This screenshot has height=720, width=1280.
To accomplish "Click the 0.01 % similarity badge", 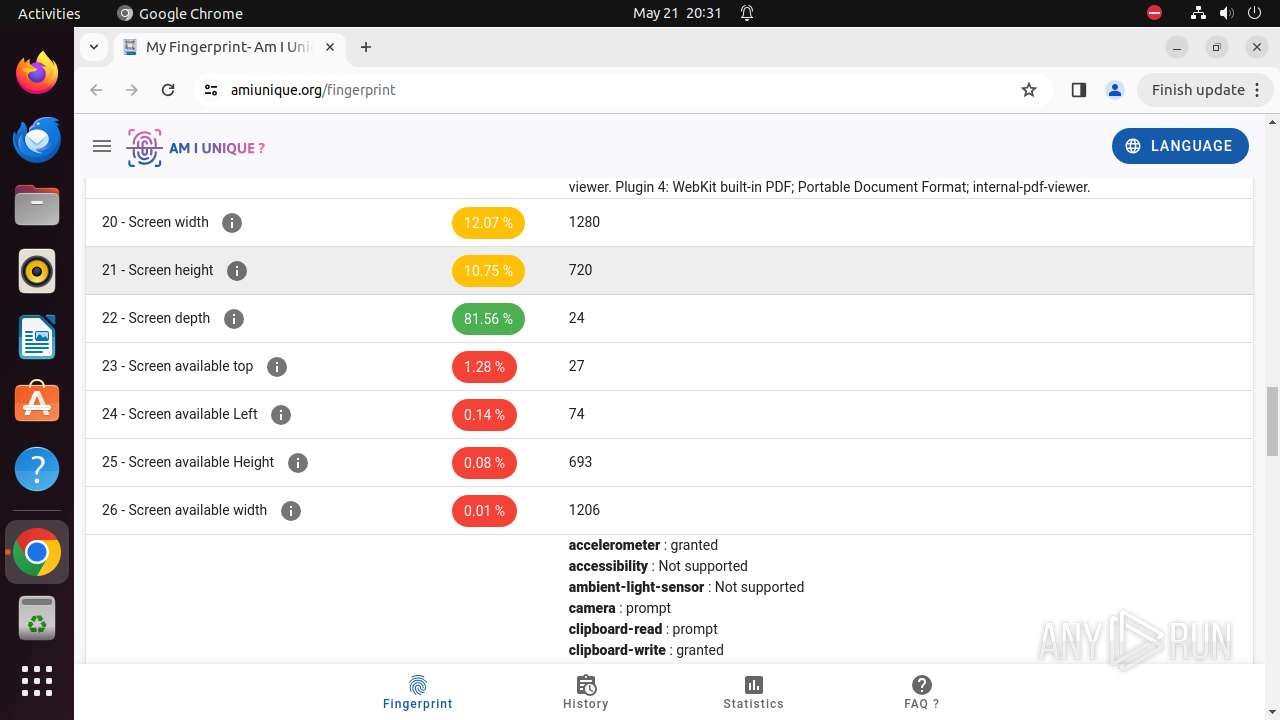I will click(484, 511).
